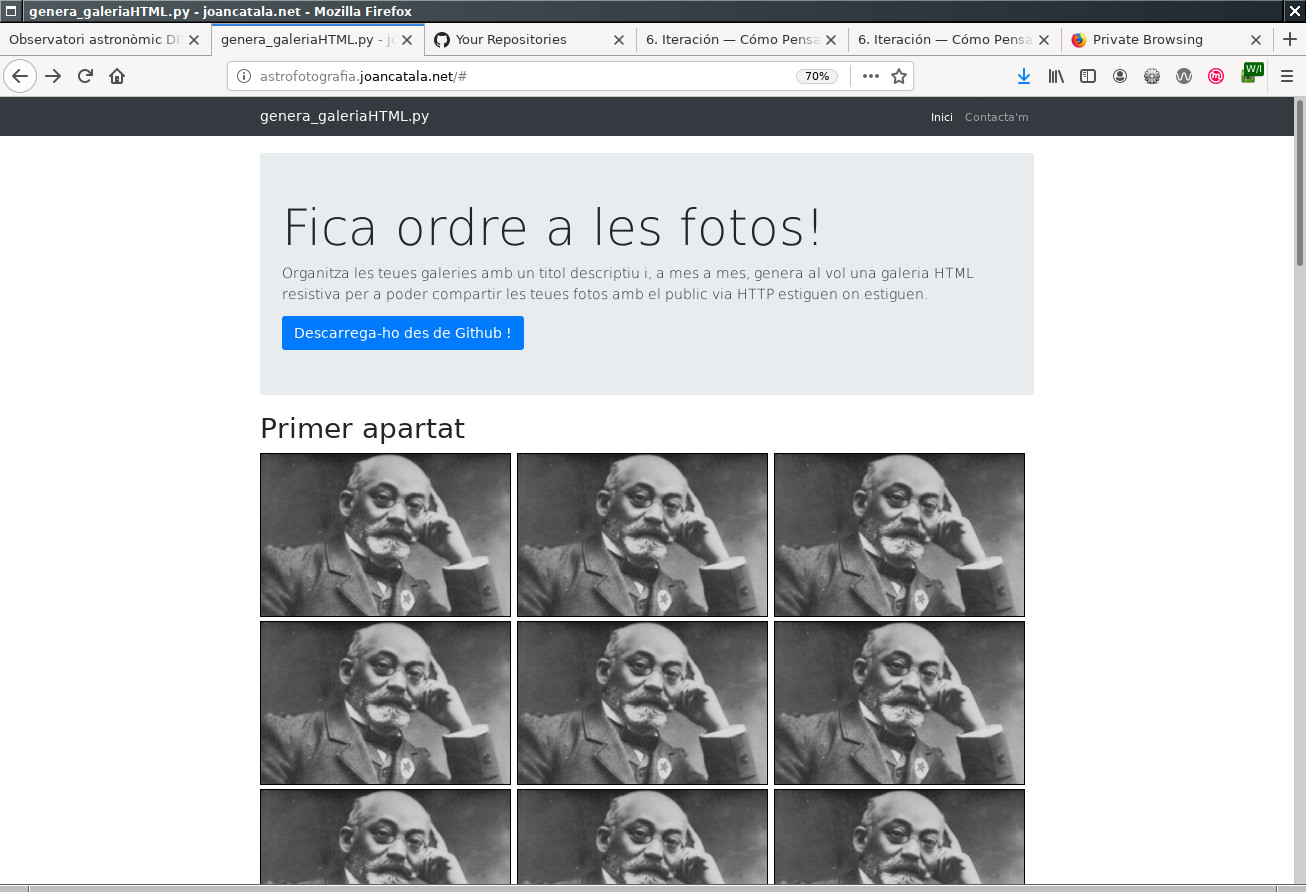1306x892 pixels.
Task: Open the gear extension in toolbar
Action: click(x=1152, y=76)
